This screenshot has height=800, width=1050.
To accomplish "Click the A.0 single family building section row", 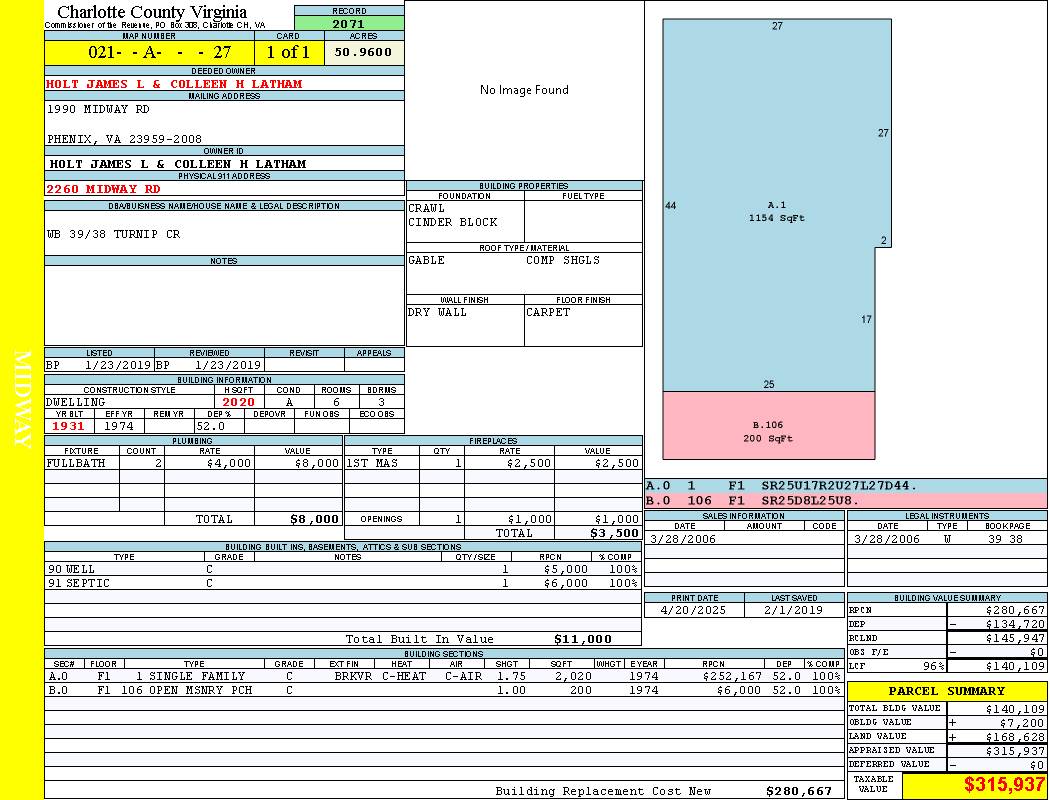I will pyautogui.click(x=443, y=676).
